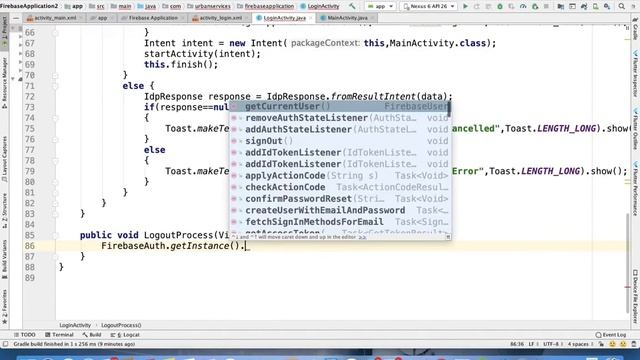Viewport: 640px width, 360px height.
Task: Open the Resource Manager side panel
Action: pyautogui.click(x=4, y=83)
